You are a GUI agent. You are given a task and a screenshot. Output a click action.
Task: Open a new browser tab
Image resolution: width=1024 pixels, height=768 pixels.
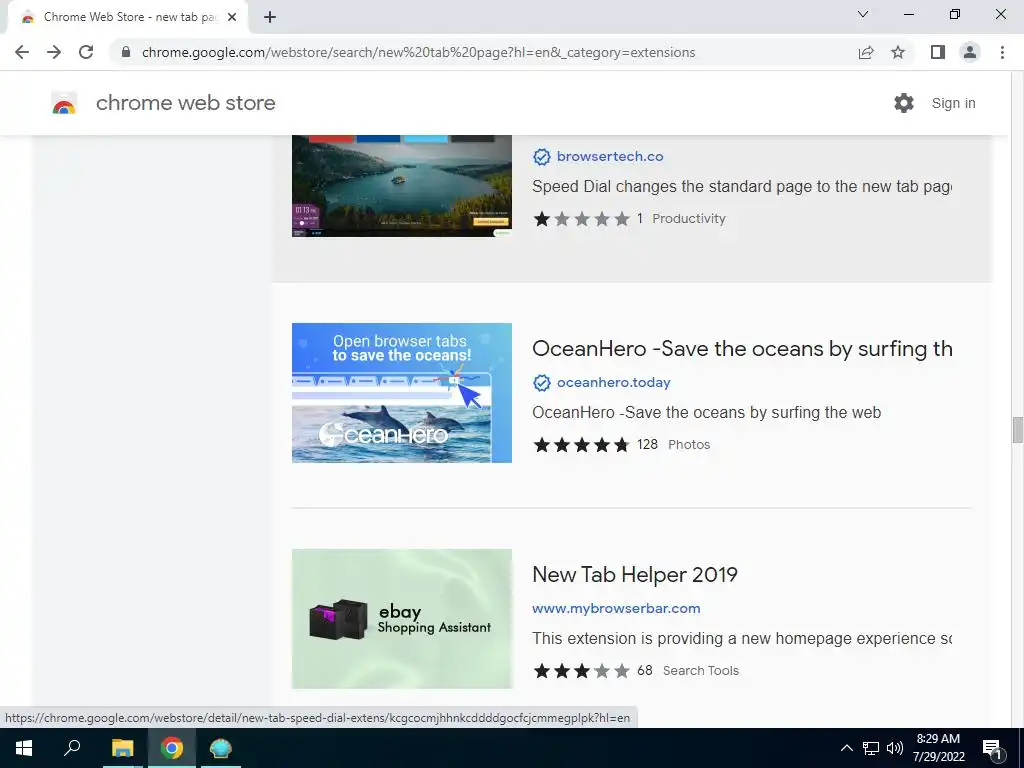(x=270, y=17)
